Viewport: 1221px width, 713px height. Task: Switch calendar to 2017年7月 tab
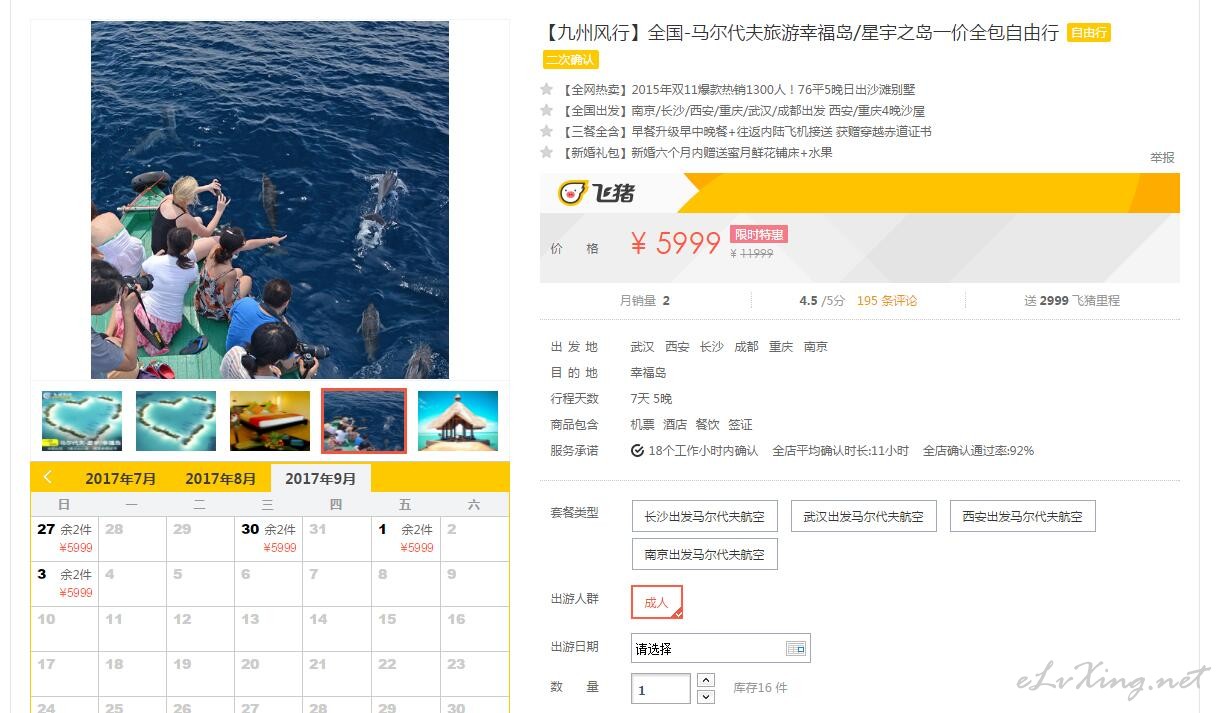[121, 478]
